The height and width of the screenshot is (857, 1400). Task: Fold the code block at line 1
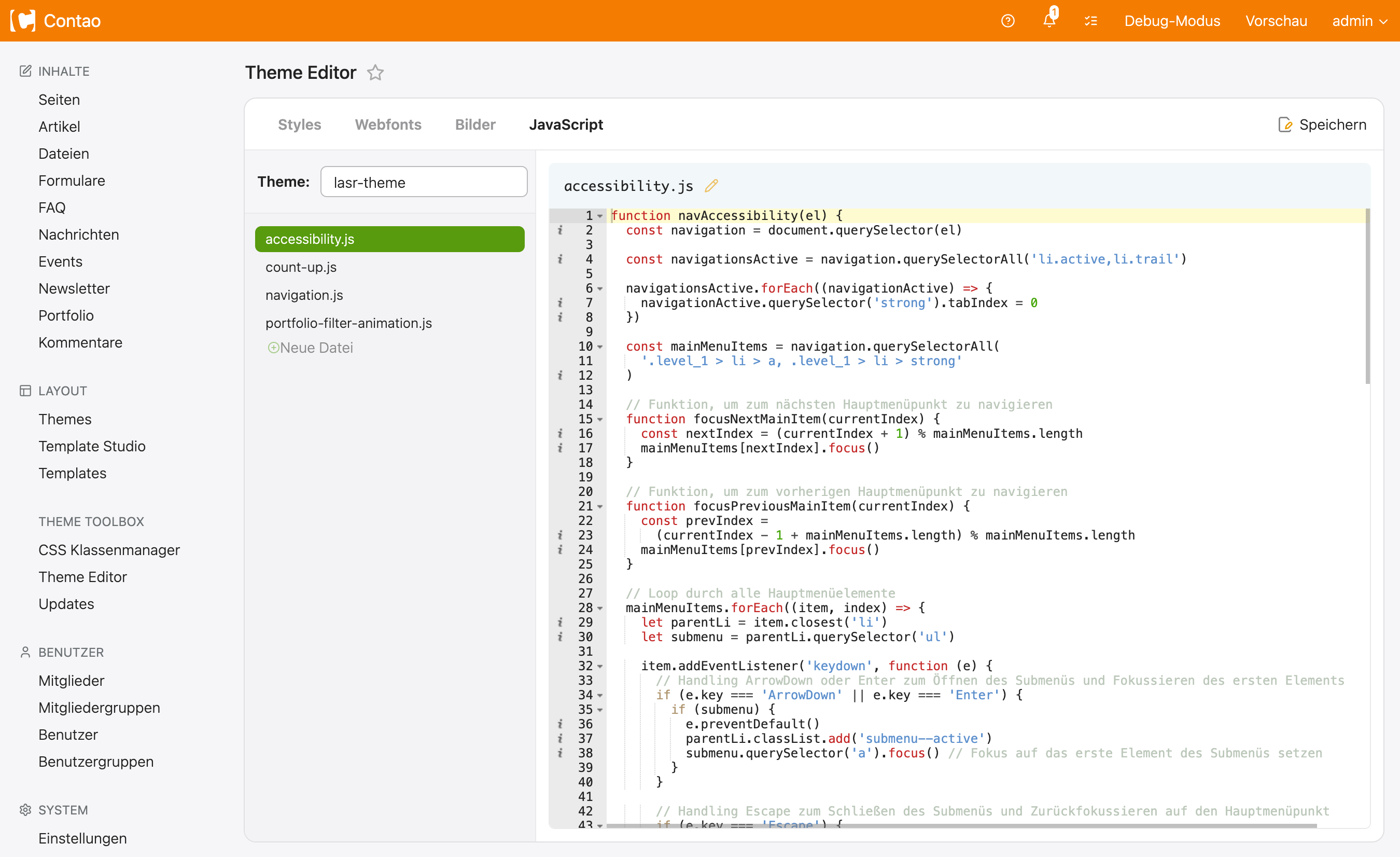[x=600, y=216]
